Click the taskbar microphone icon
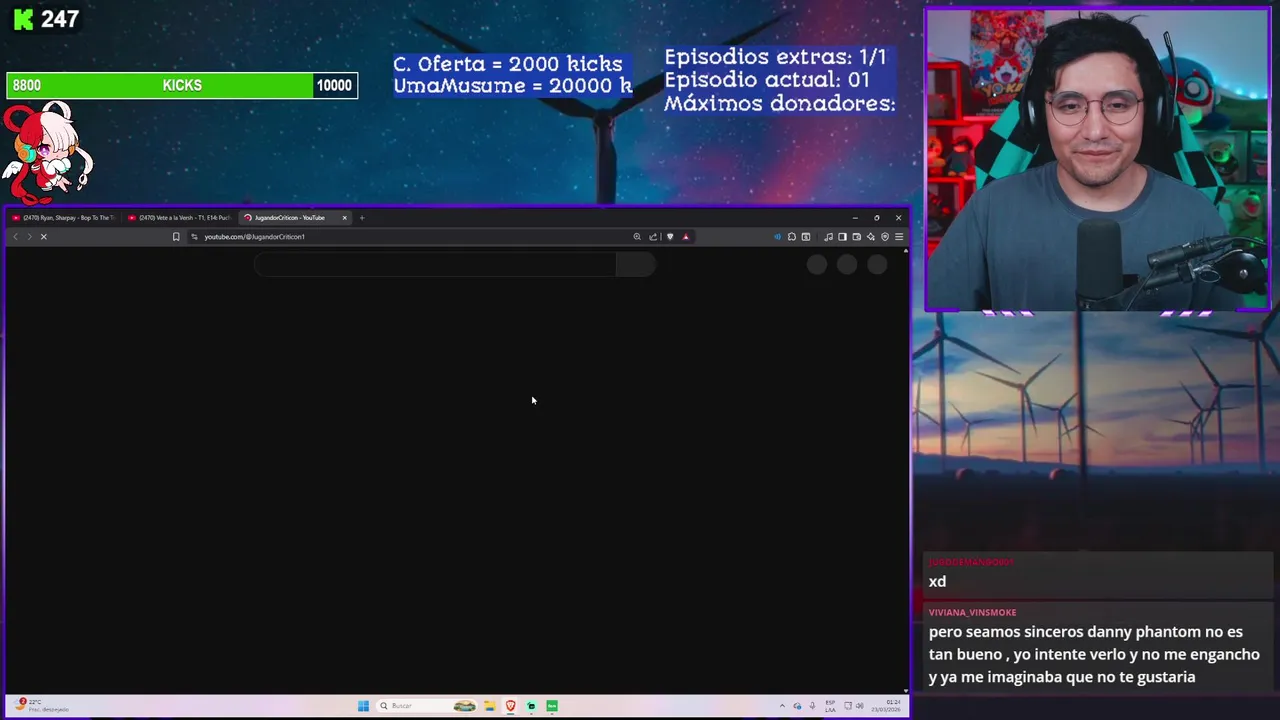The width and height of the screenshot is (1280, 720). pos(812,706)
